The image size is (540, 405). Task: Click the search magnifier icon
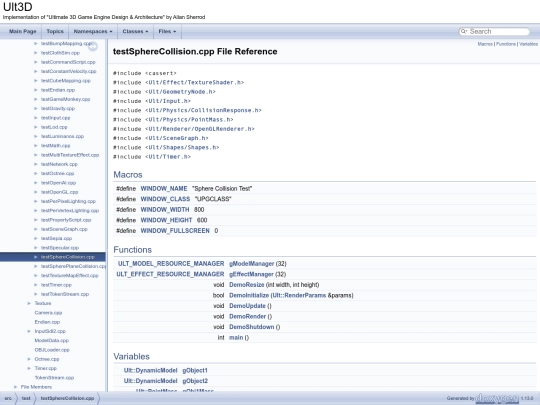(464, 31)
